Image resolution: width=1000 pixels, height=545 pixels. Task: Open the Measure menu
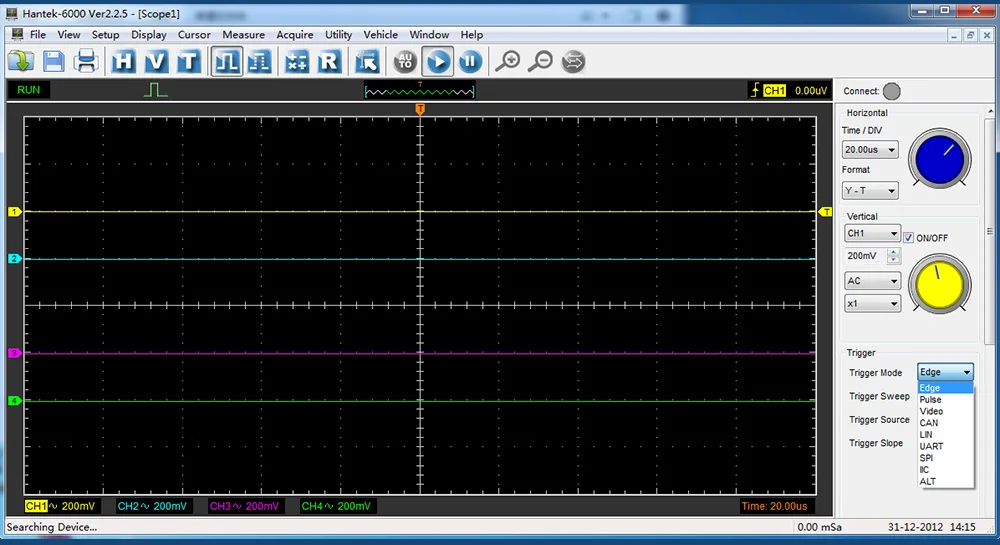(x=243, y=35)
